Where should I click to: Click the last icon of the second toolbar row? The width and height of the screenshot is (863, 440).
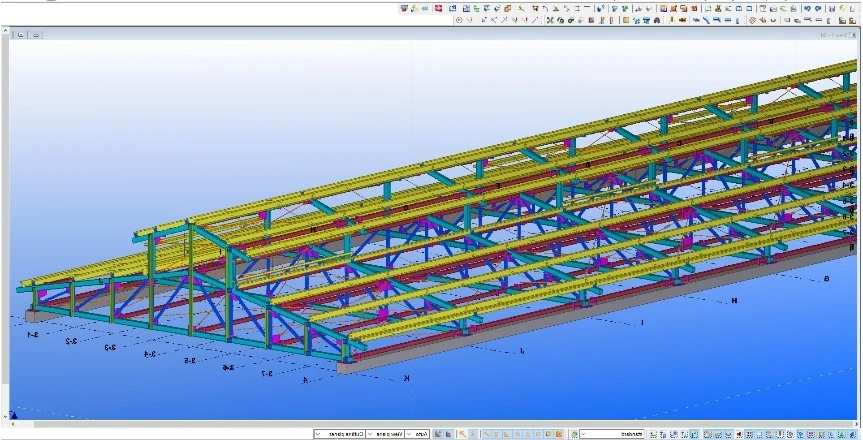click(856, 20)
